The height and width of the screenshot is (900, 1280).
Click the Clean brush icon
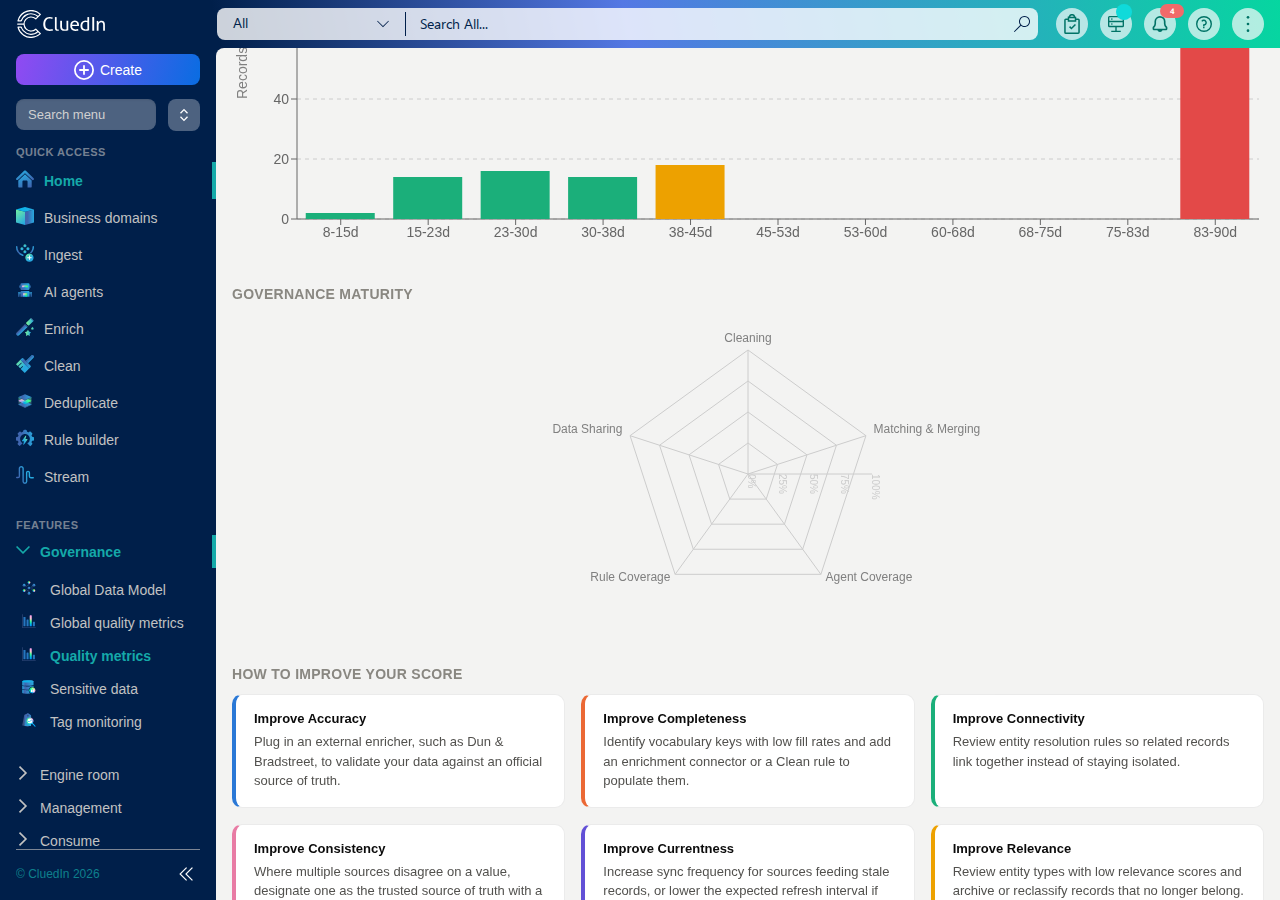pyautogui.click(x=25, y=365)
